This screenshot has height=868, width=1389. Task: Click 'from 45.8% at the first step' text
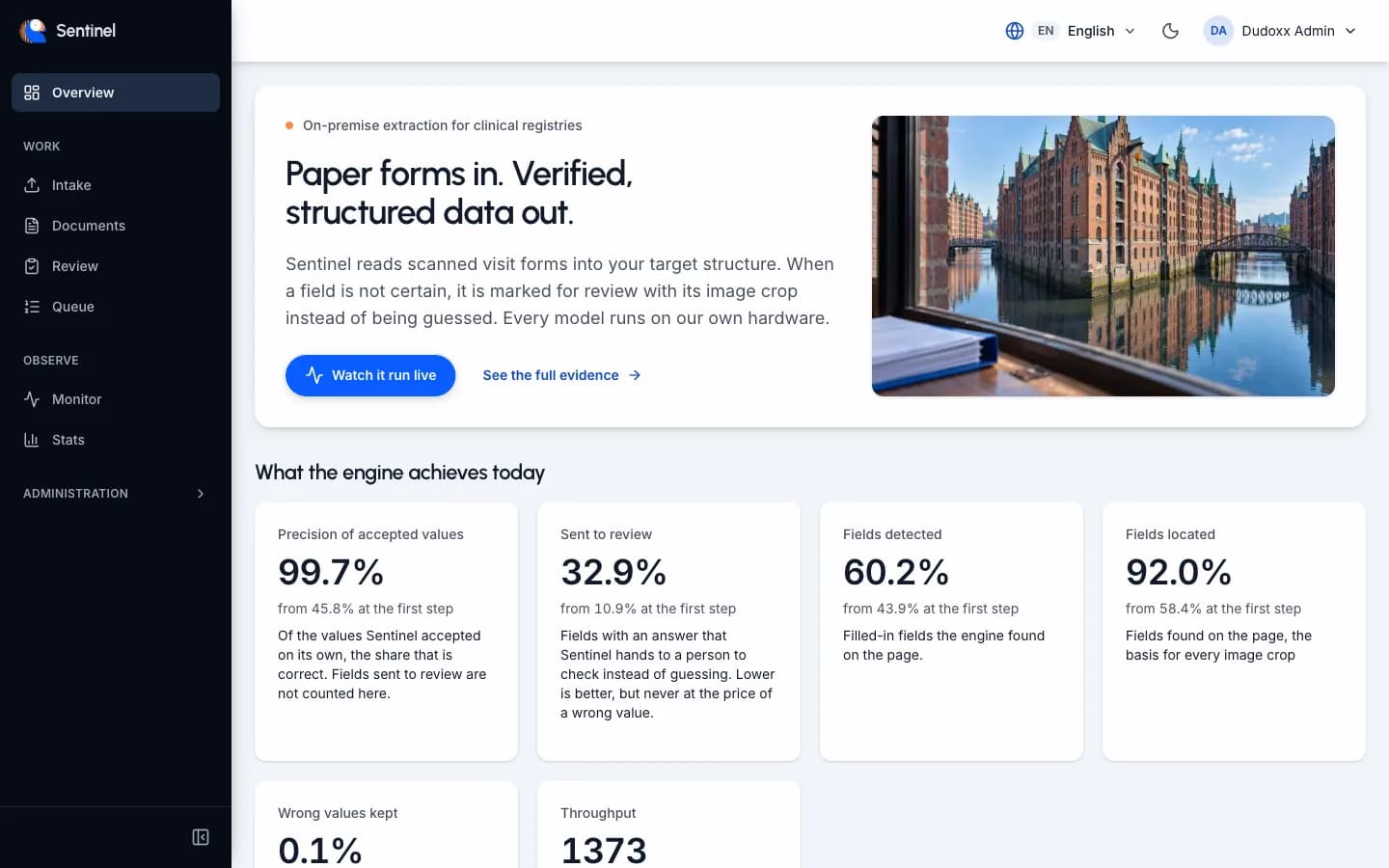366,609
